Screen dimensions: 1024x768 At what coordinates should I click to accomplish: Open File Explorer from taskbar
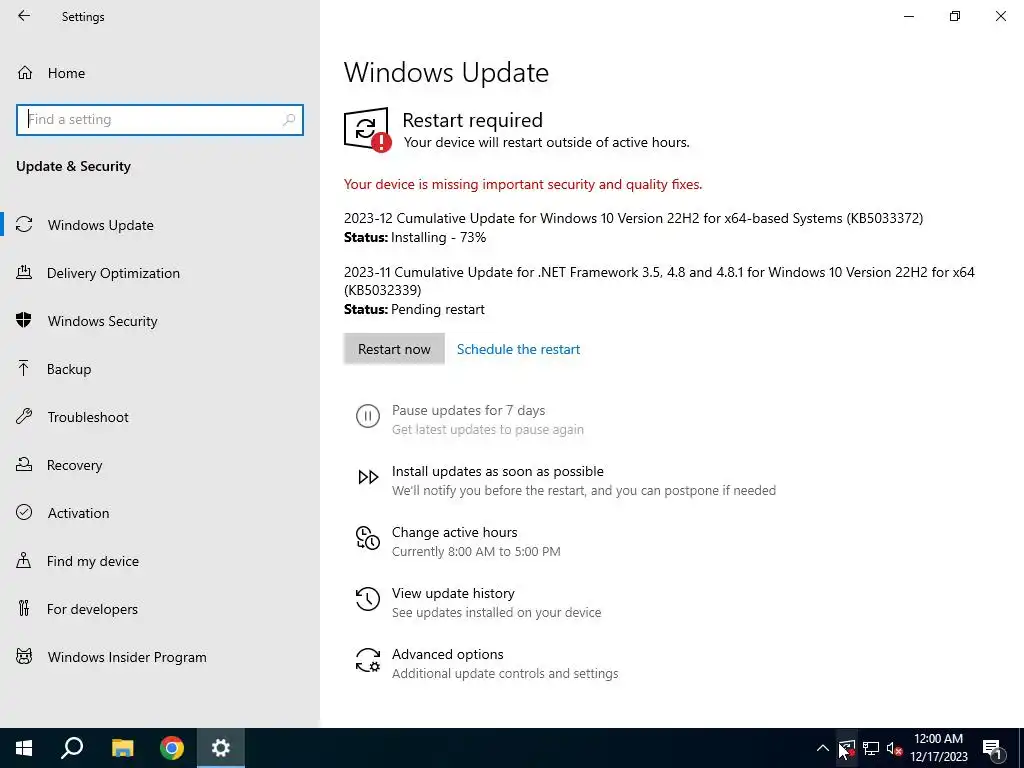[x=122, y=748]
